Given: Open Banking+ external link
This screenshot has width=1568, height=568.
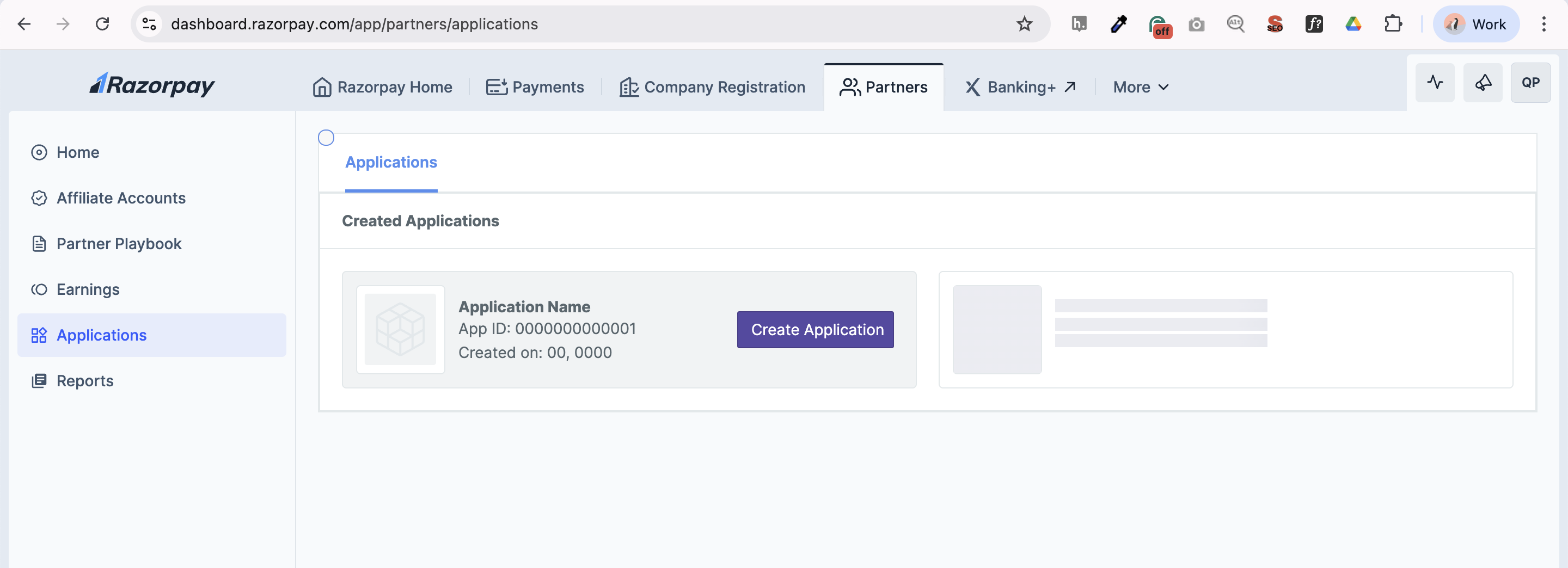Looking at the screenshot, I should [1020, 87].
